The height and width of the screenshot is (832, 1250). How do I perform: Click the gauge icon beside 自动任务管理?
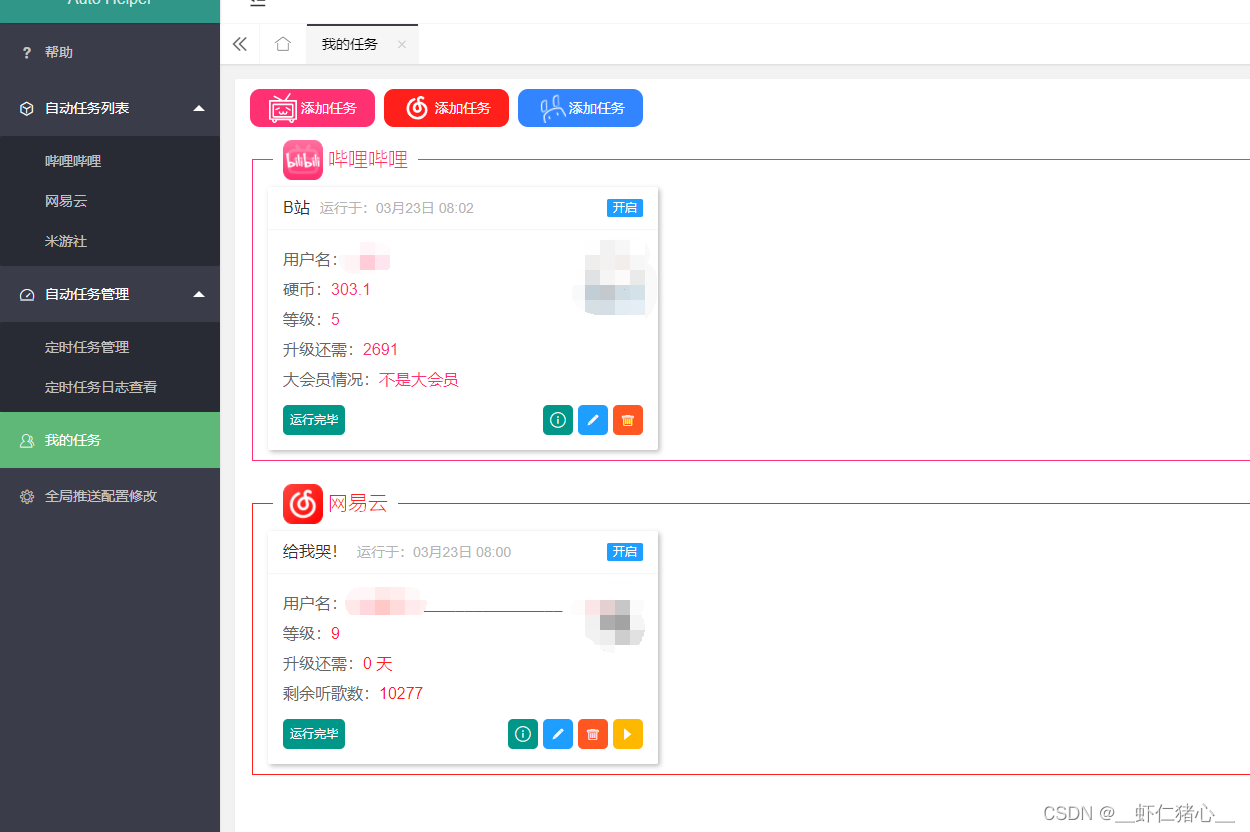coord(27,294)
